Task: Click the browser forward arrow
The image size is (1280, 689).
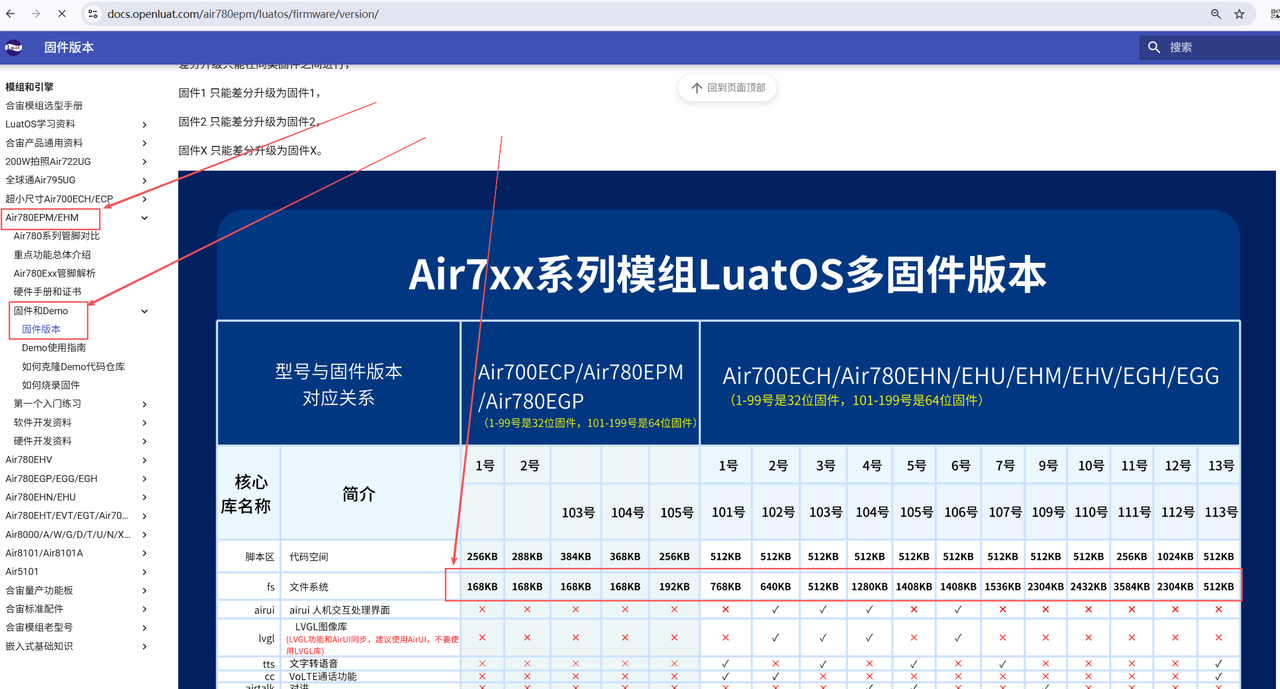Action: click(x=36, y=14)
